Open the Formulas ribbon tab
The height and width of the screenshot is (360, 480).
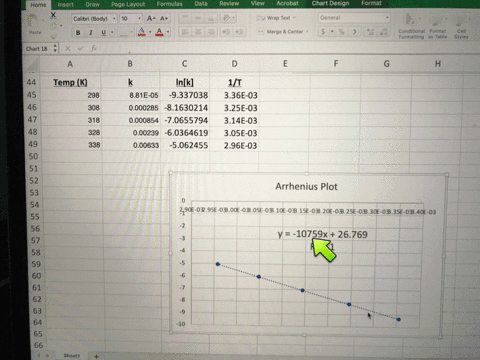(x=169, y=4)
